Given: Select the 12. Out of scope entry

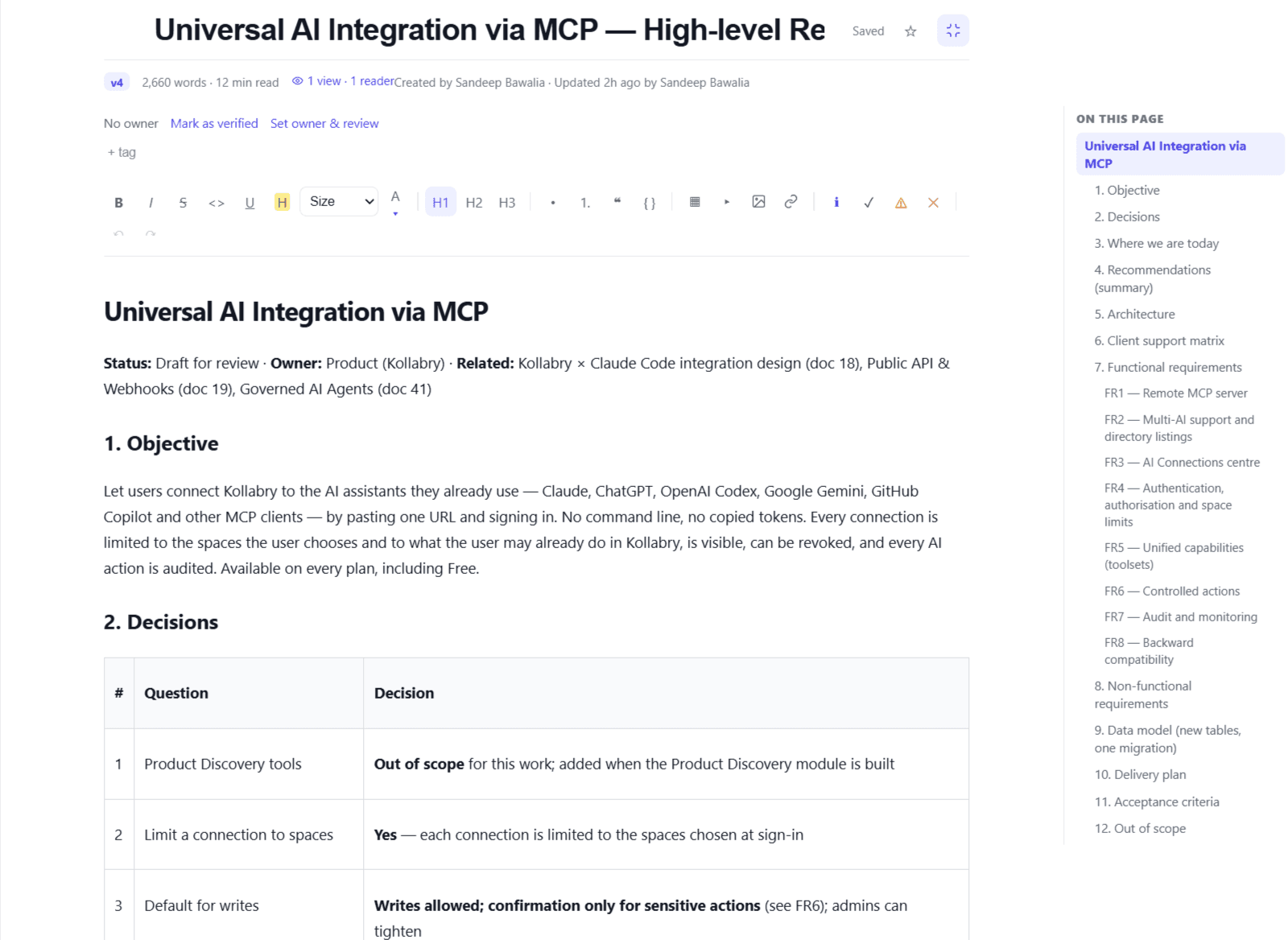Looking at the screenshot, I should click(1140, 828).
